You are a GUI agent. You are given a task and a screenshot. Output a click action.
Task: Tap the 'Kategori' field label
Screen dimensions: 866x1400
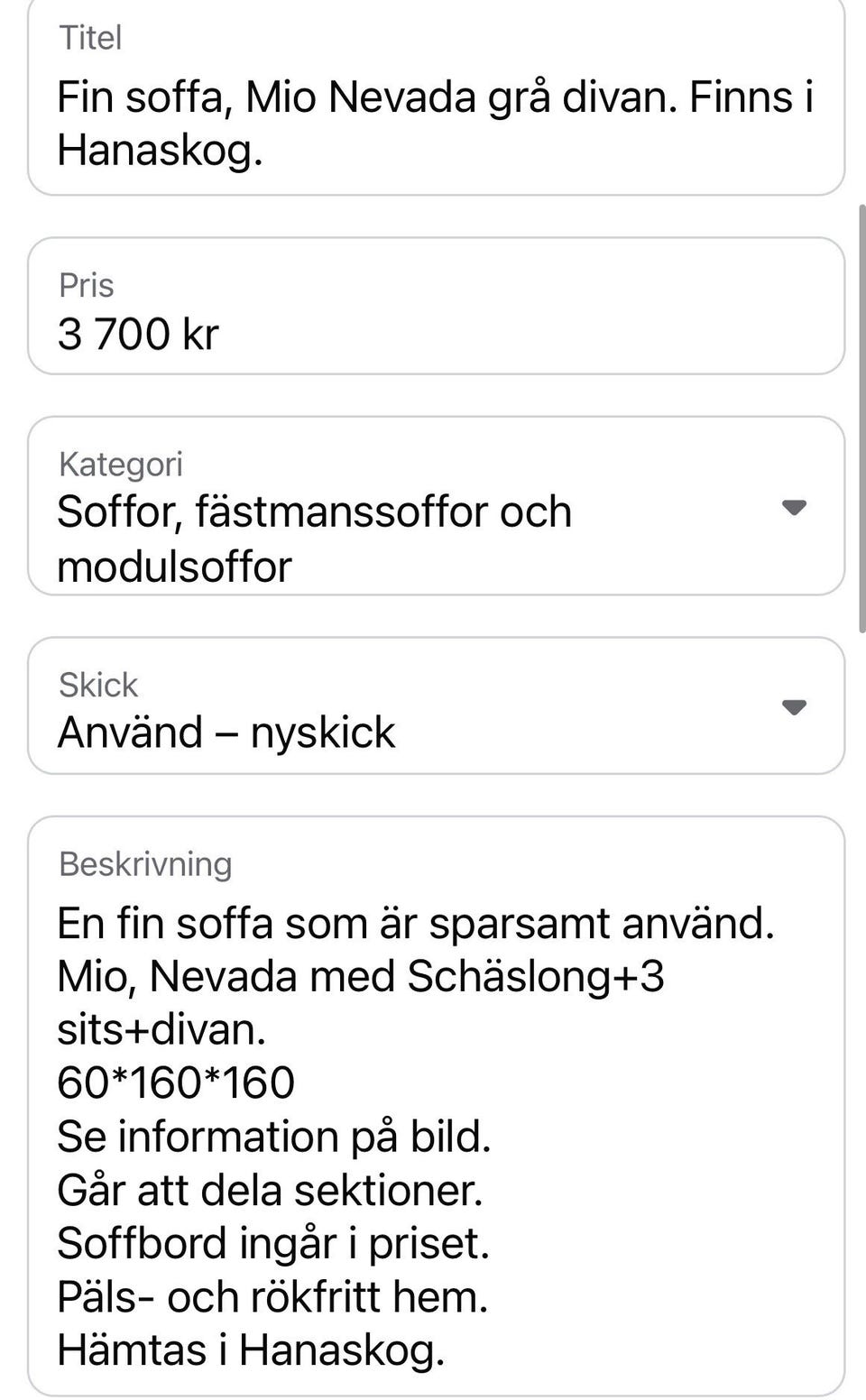click(x=121, y=464)
